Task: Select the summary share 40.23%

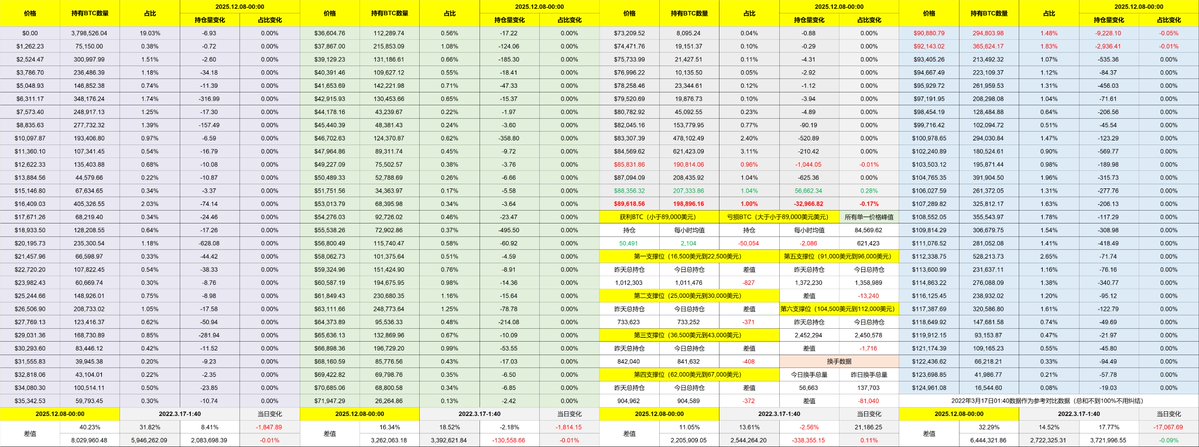Action: coord(89,427)
